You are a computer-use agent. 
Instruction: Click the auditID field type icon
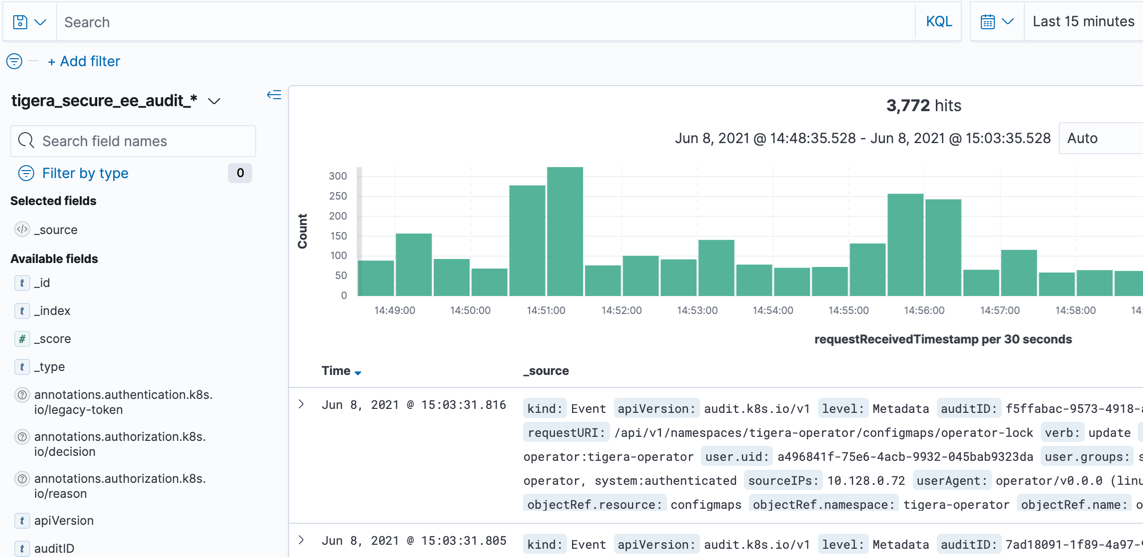click(22, 548)
